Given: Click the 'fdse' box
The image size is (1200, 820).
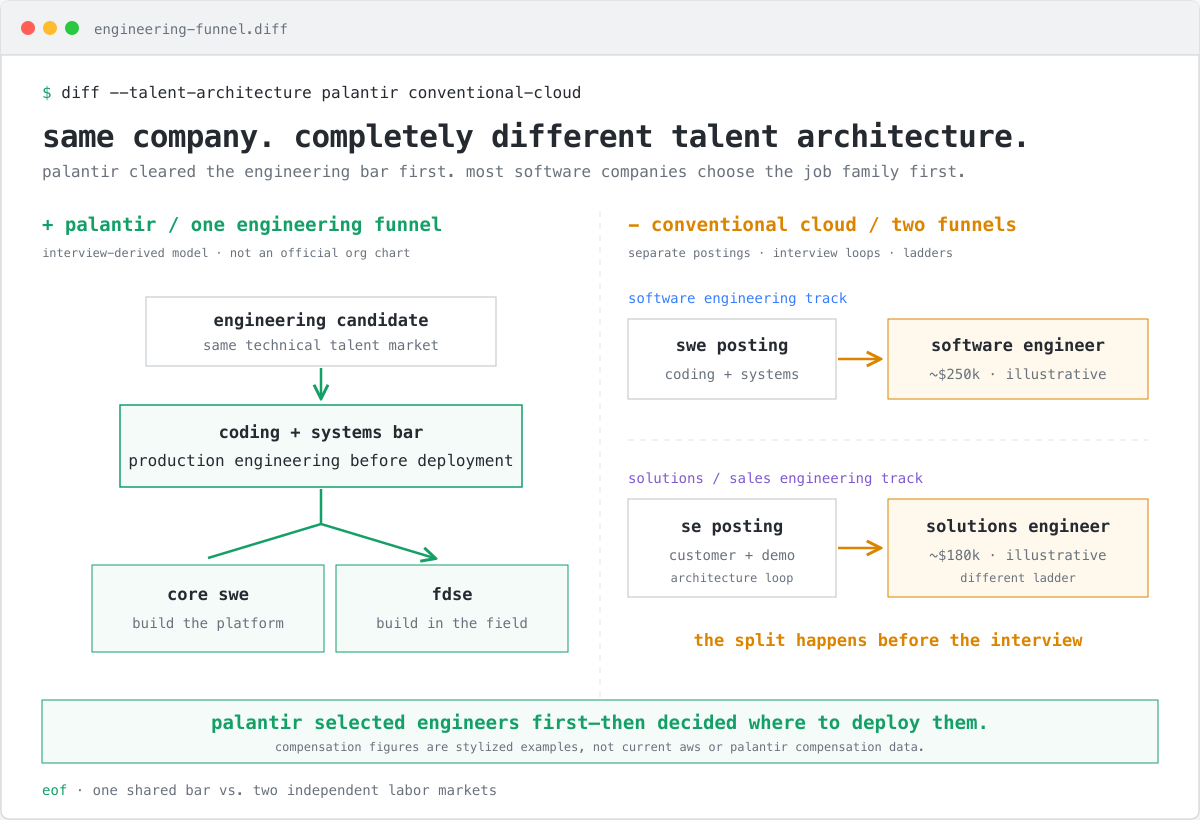Looking at the screenshot, I should (452, 608).
